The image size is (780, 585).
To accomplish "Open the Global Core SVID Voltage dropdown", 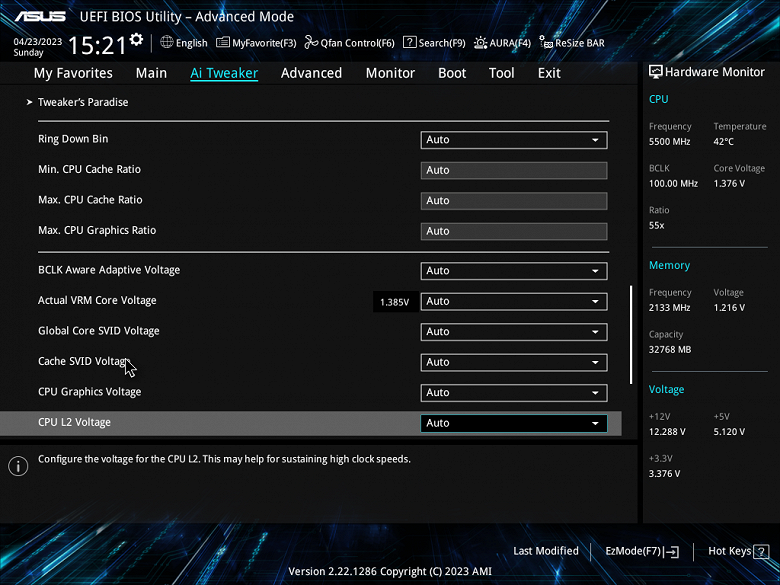I will click(x=514, y=332).
